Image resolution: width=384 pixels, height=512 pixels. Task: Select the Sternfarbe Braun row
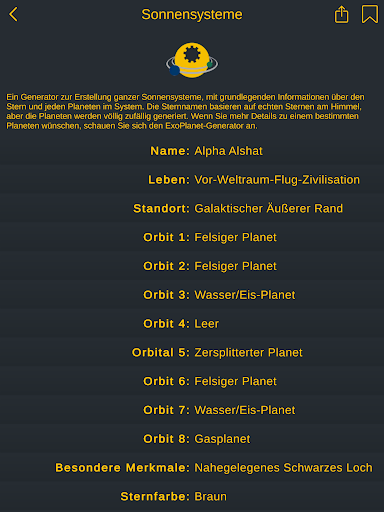click(x=192, y=496)
